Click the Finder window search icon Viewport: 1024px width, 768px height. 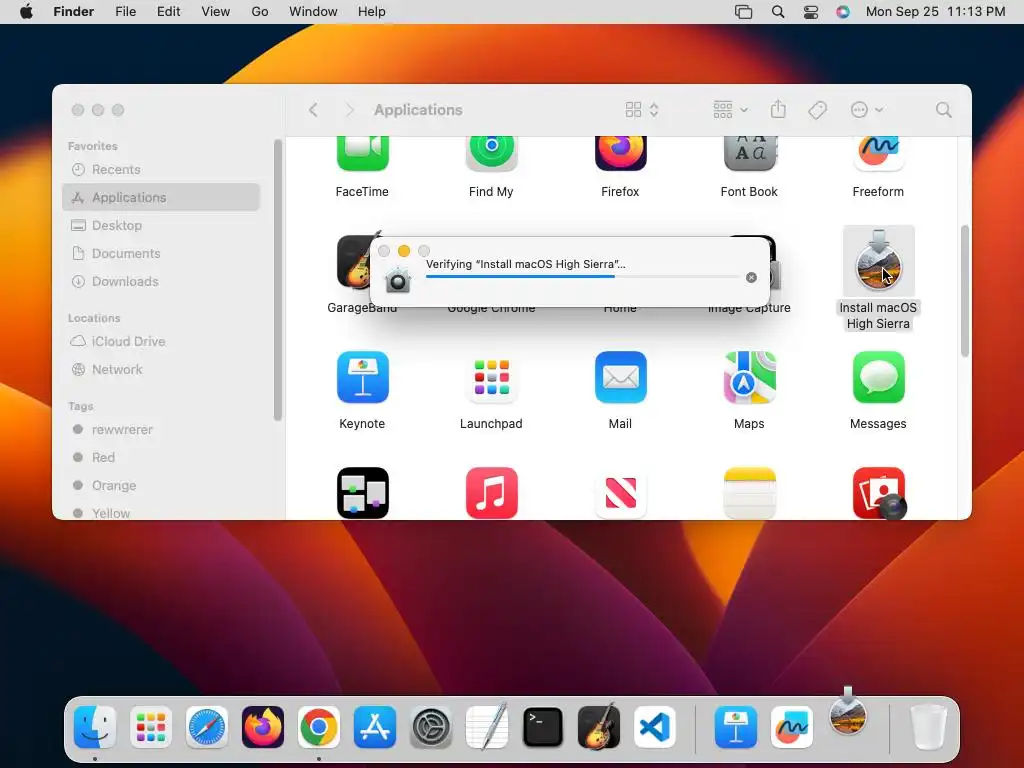point(943,110)
